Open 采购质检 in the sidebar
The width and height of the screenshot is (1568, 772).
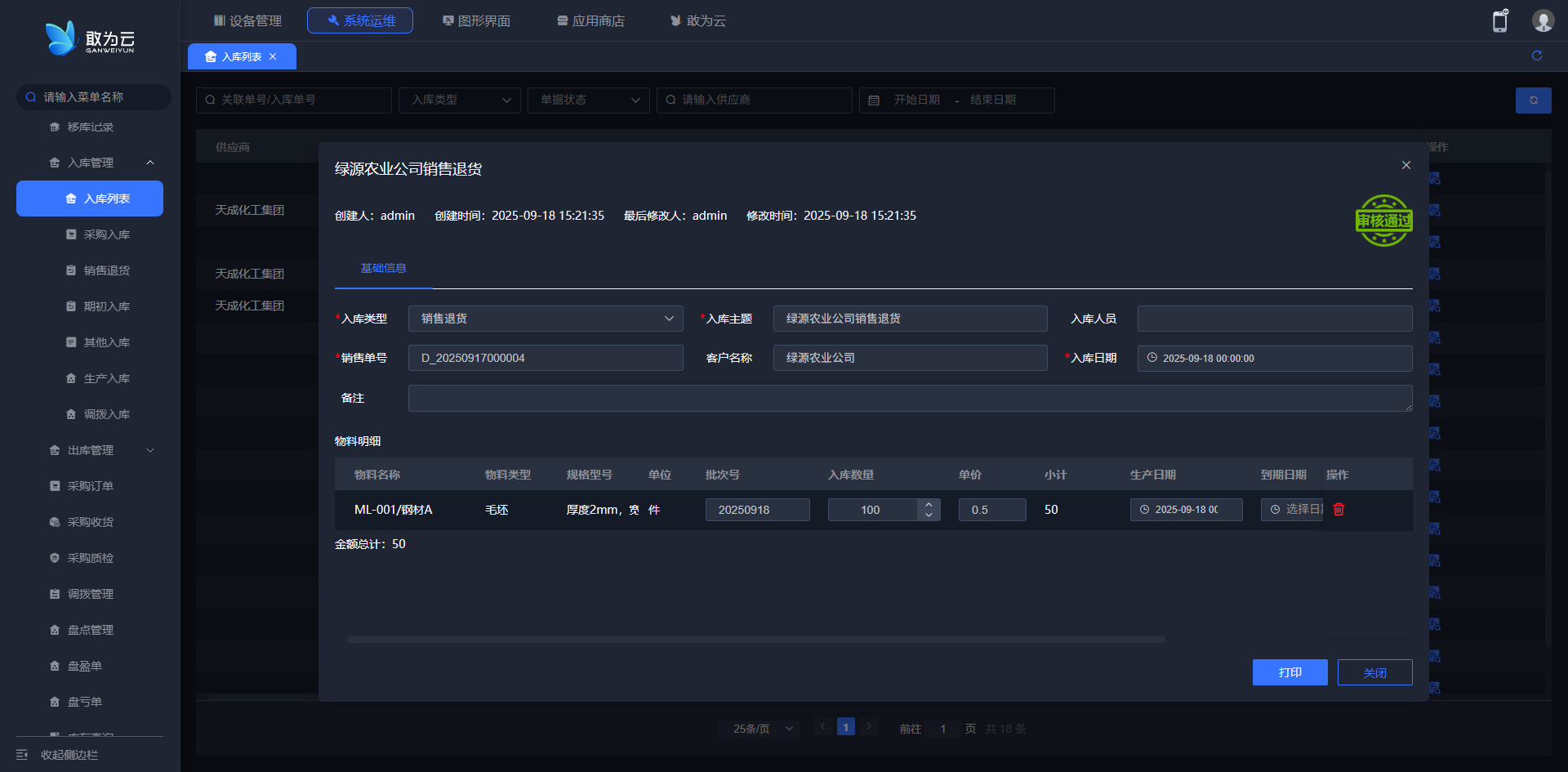tap(90, 558)
